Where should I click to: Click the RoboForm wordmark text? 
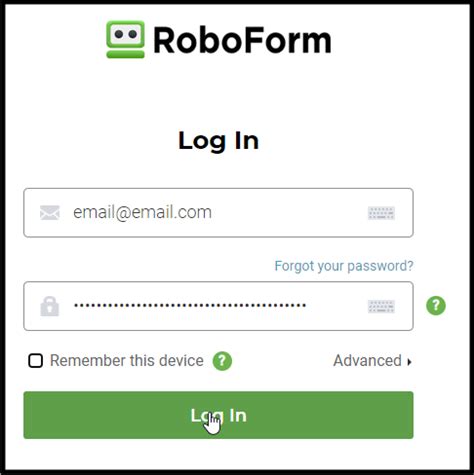[x=242, y=40]
